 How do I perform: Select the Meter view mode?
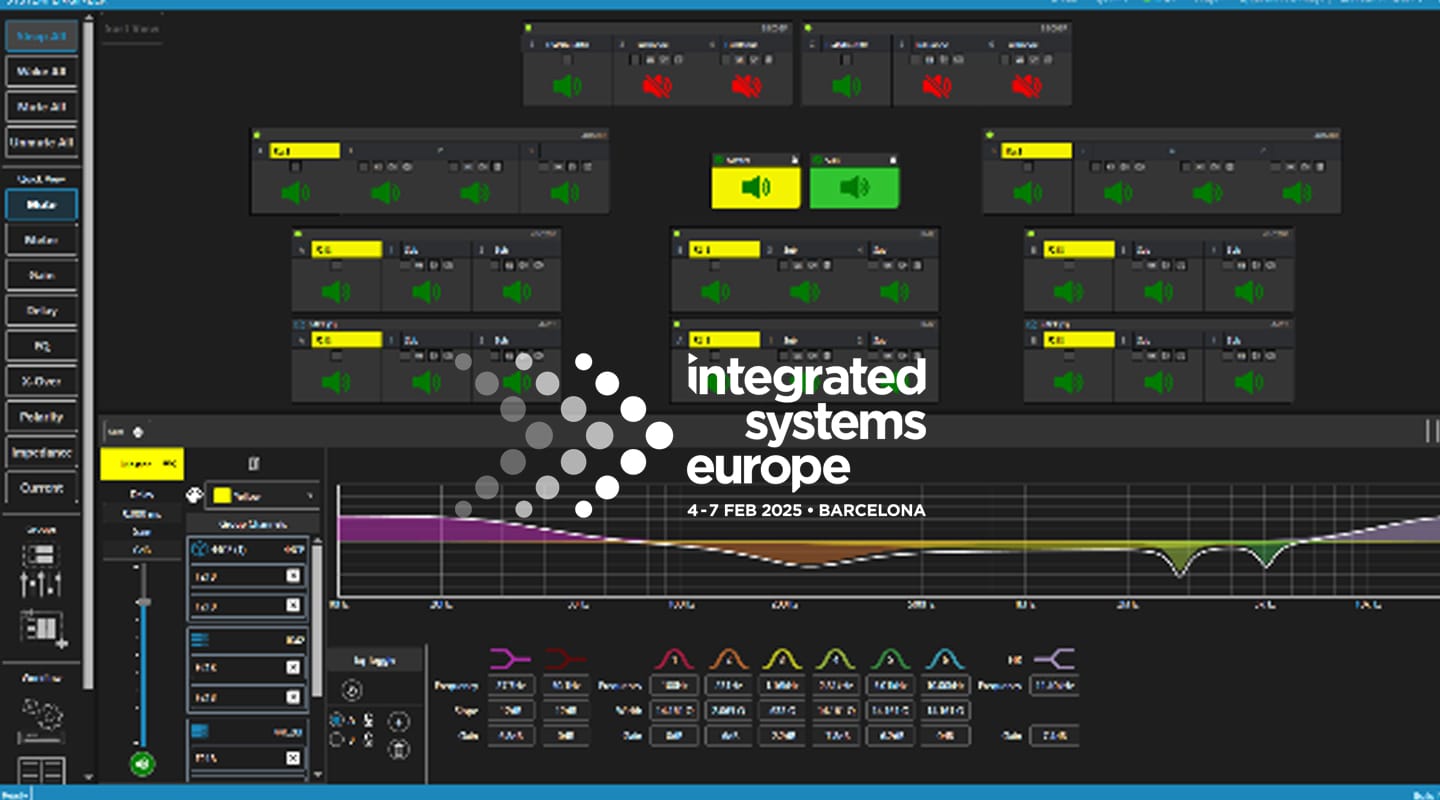pos(41,240)
